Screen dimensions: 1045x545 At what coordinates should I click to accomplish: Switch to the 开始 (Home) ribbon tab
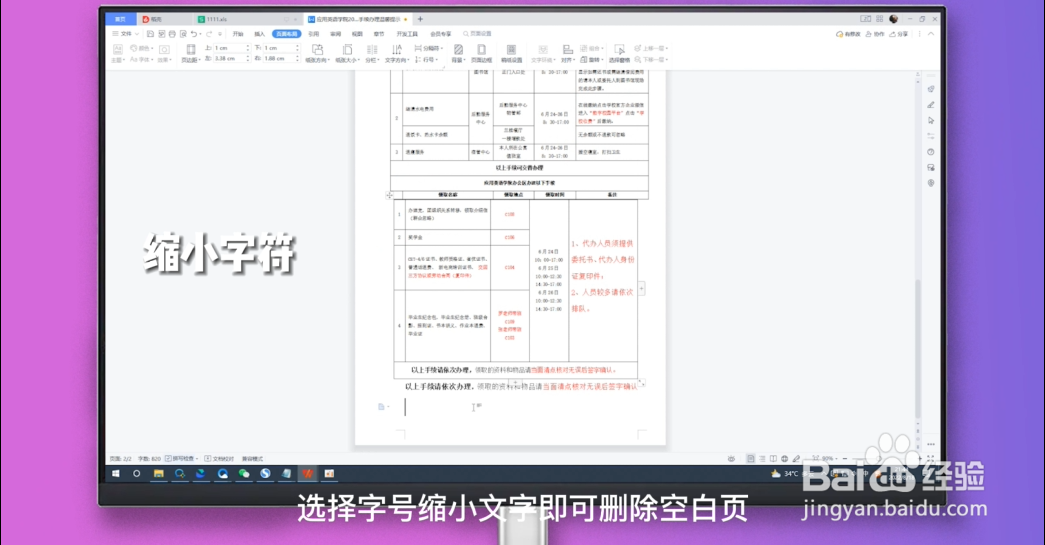(x=238, y=34)
